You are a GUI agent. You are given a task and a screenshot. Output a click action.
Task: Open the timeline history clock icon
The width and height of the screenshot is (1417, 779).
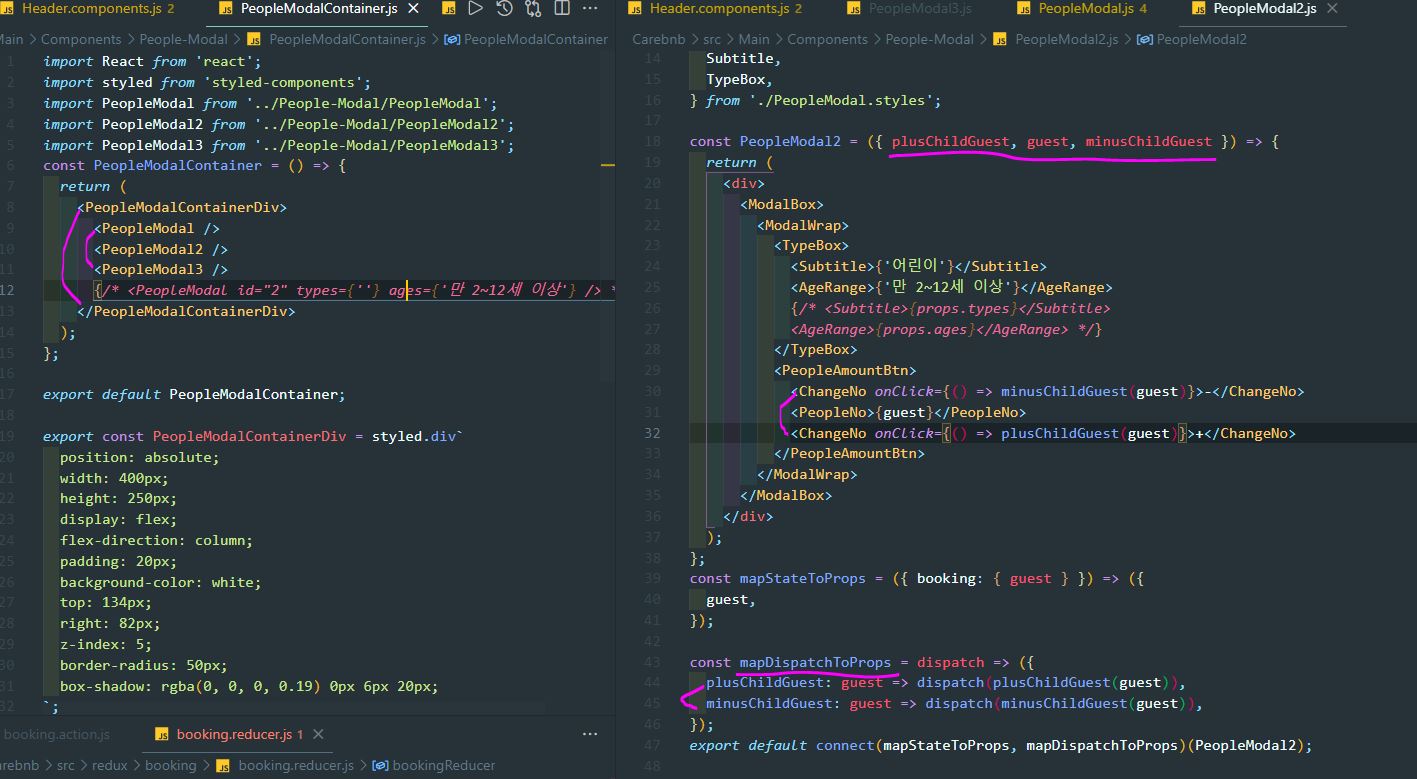(504, 8)
